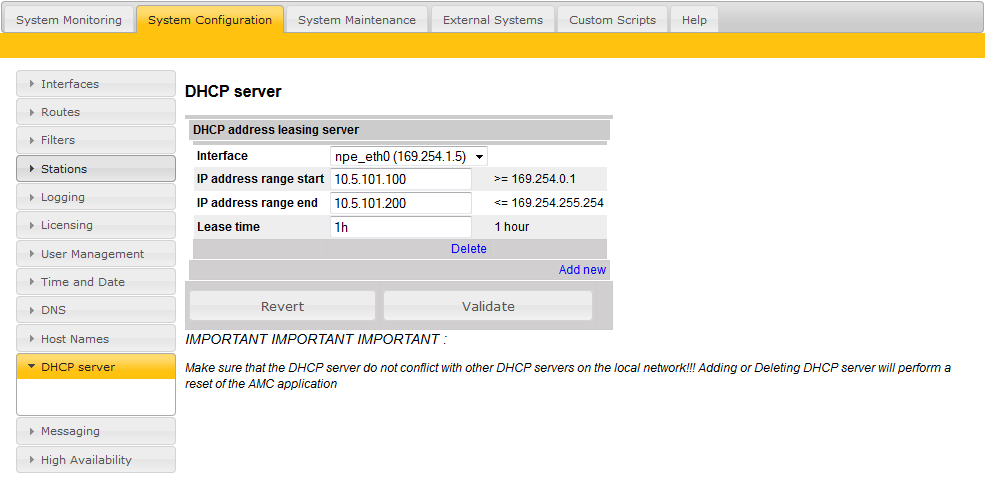Open the External Systems tab
Screen dimensions: 985x477
pyautogui.click(x=492, y=20)
